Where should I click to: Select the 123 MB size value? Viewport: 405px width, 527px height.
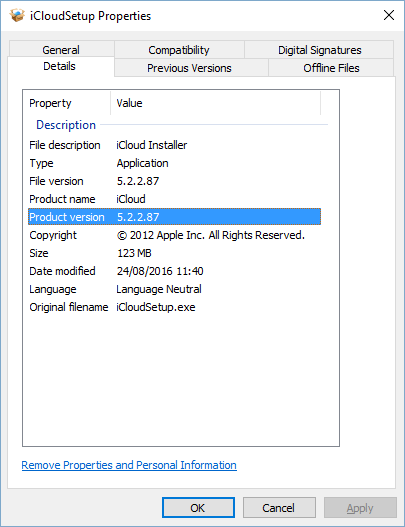(134, 253)
